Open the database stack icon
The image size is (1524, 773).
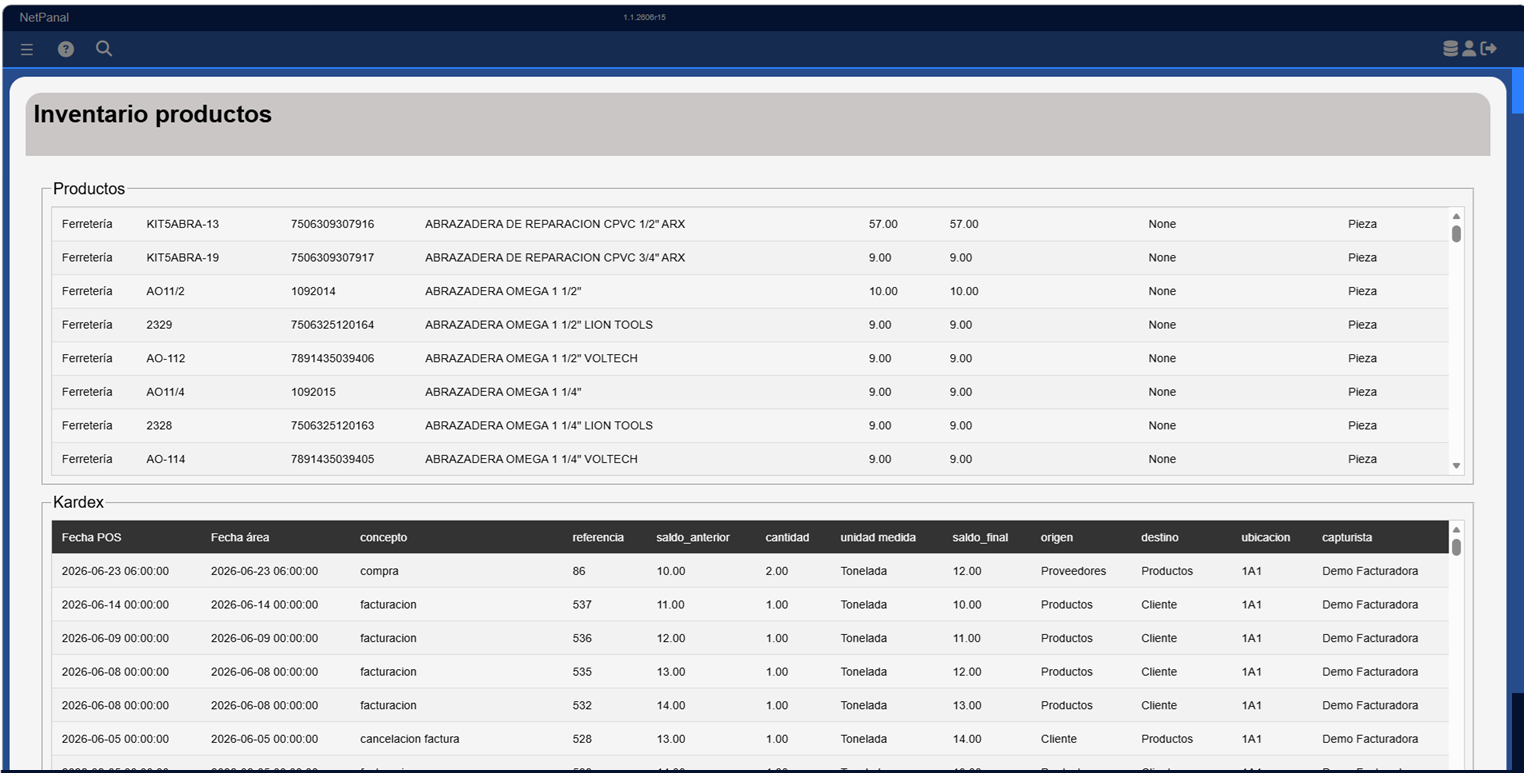coord(1450,48)
